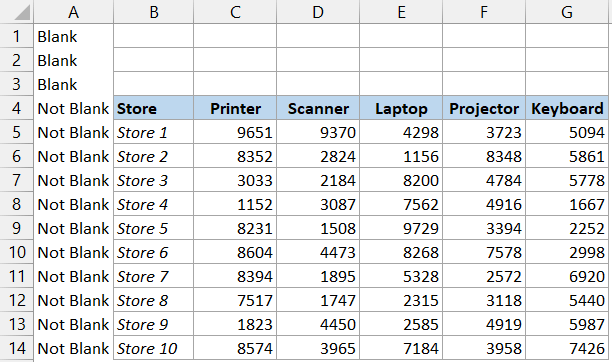612x362 pixels.
Task: Select the Store 1 cell
Action: tap(153, 132)
